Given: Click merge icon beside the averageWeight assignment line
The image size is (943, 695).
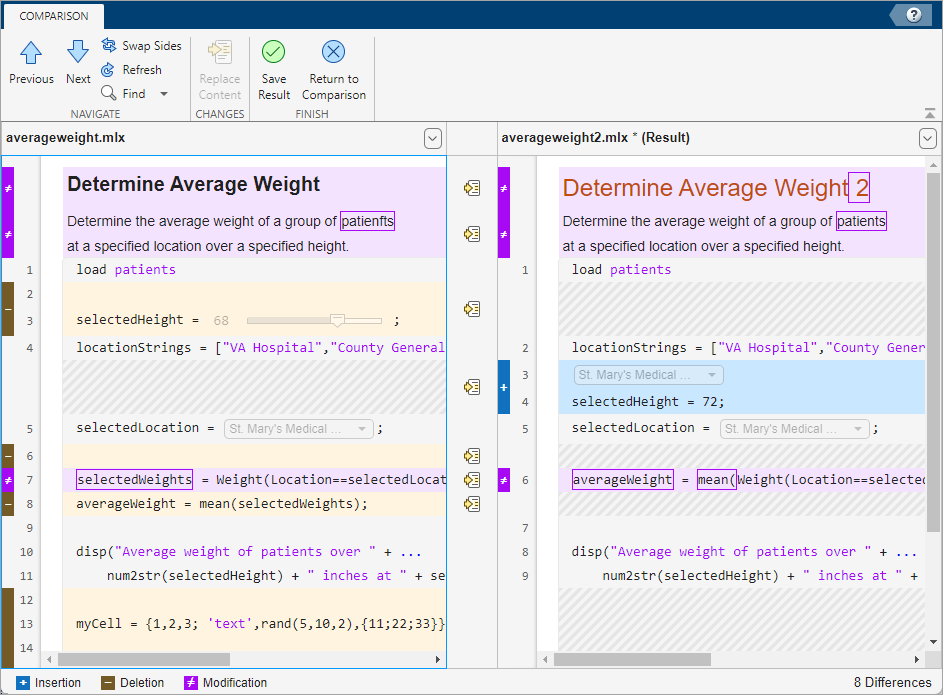Looking at the screenshot, I should 471,504.
